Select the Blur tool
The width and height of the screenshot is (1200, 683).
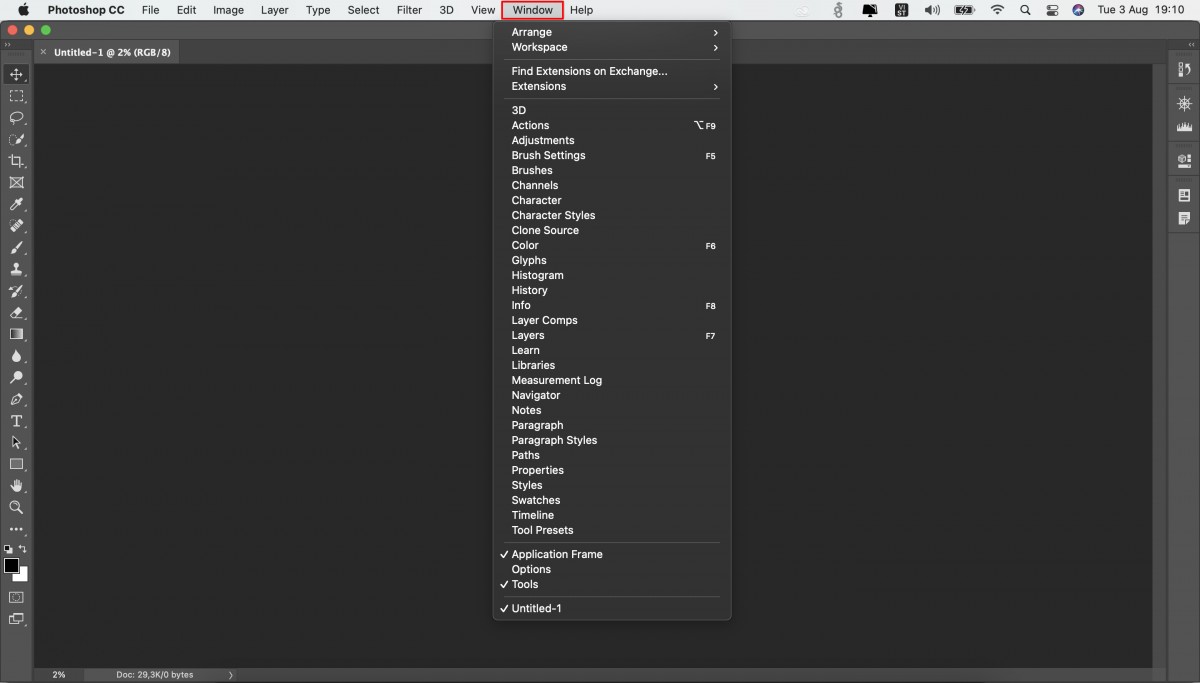(16, 356)
